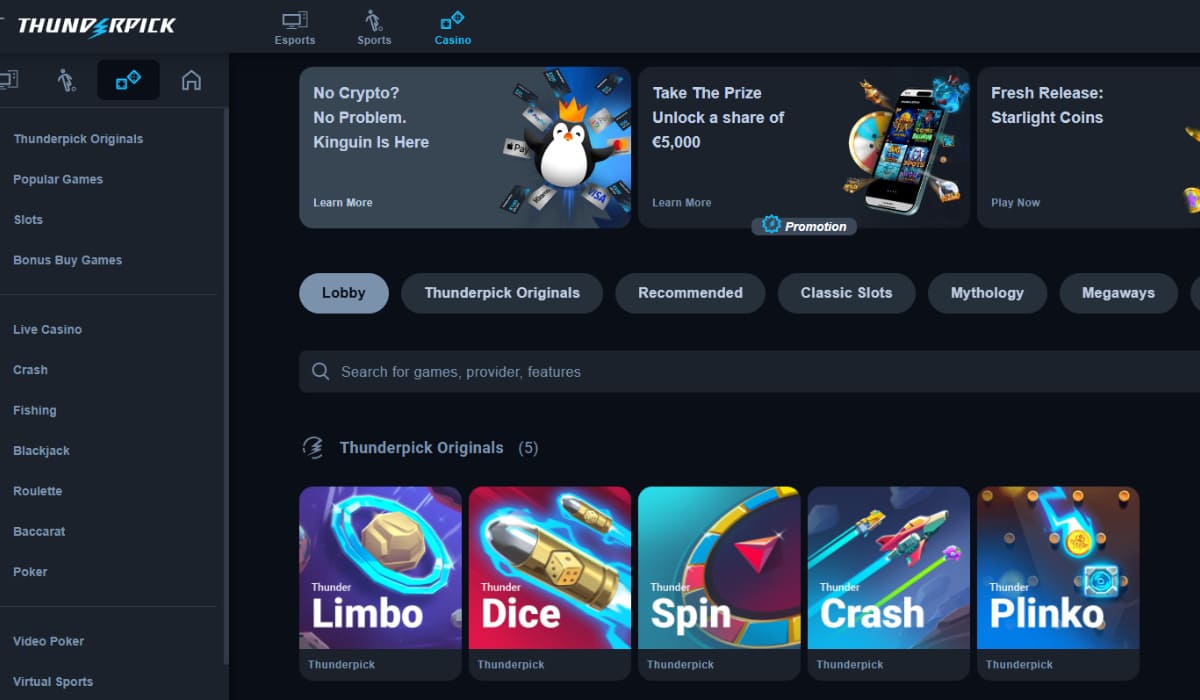Switch to Thunderpick Originals tab

tap(502, 293)
